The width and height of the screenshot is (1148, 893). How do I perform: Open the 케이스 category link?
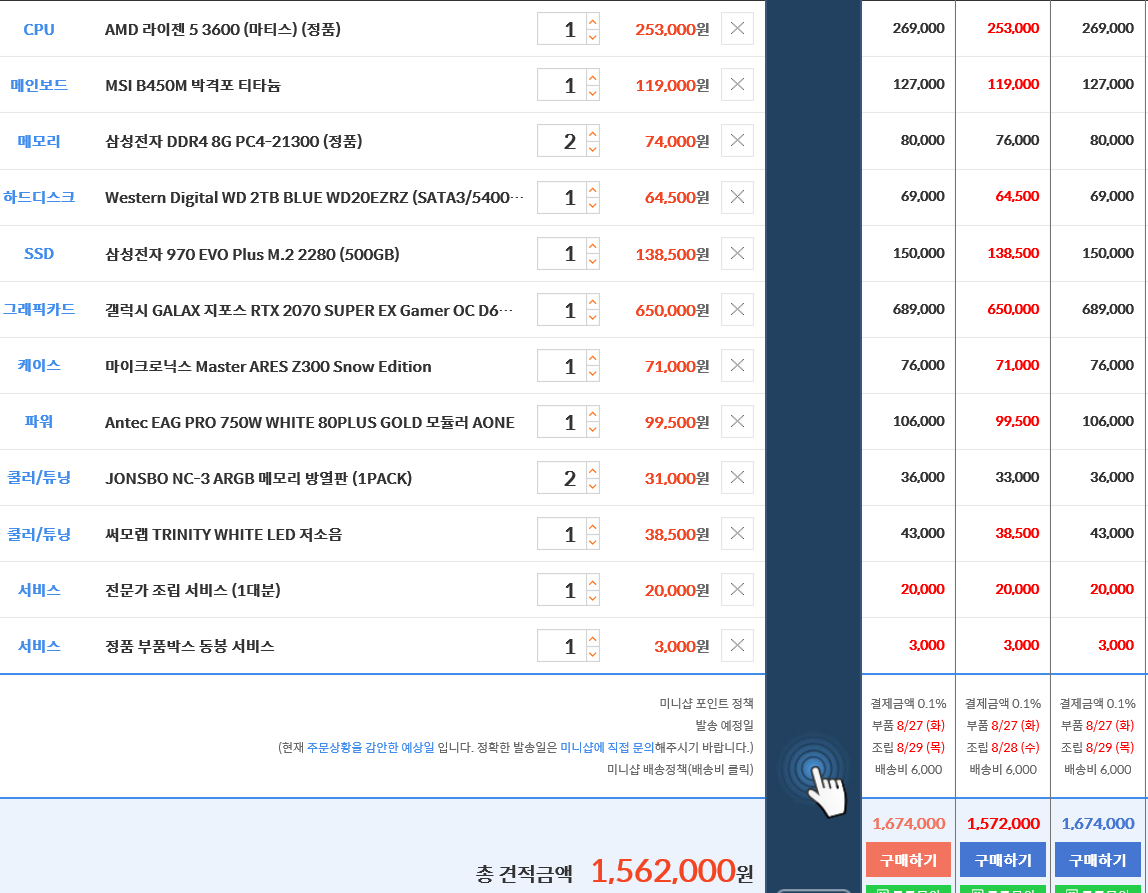pos(39,365)
